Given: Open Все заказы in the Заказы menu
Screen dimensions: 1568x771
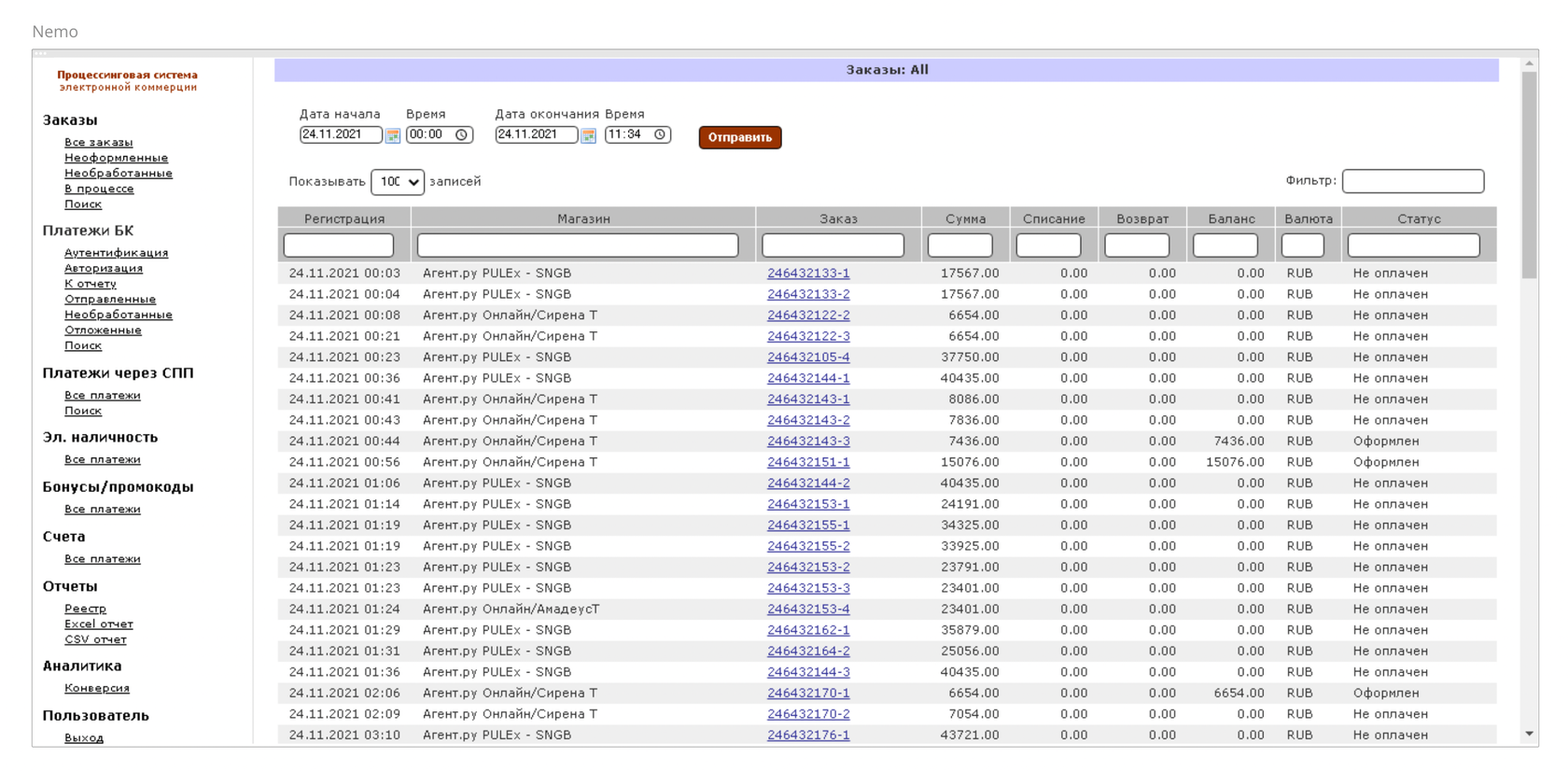Looking at the screenshot, I should pos(98,143).
